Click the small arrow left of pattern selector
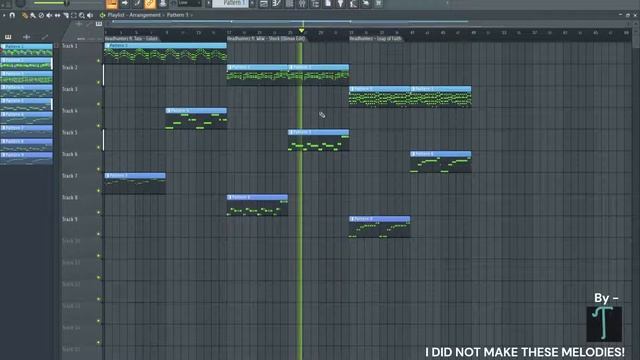 (209, 3)
